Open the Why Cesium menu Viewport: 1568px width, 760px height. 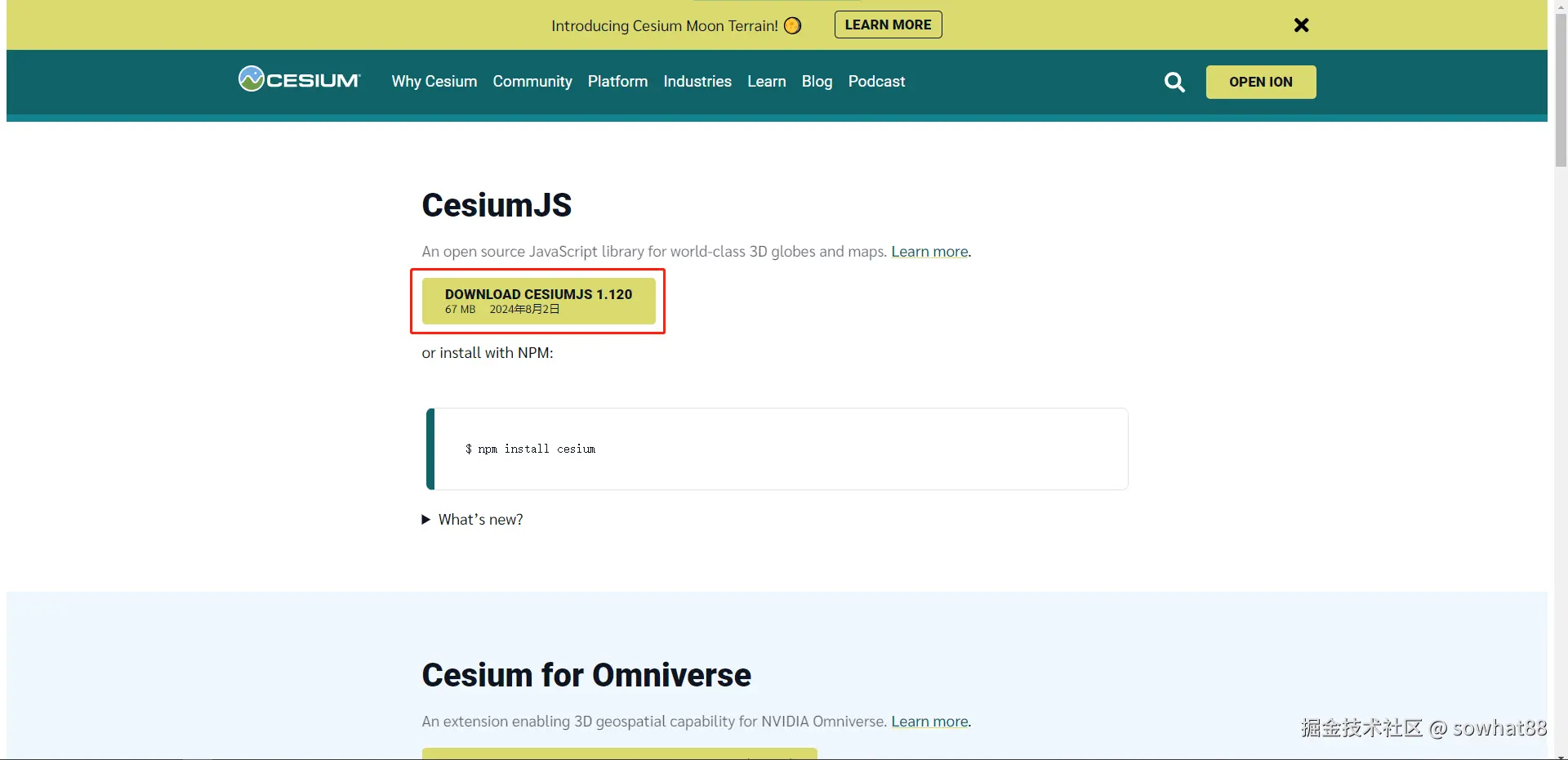(x=434, y=82)
